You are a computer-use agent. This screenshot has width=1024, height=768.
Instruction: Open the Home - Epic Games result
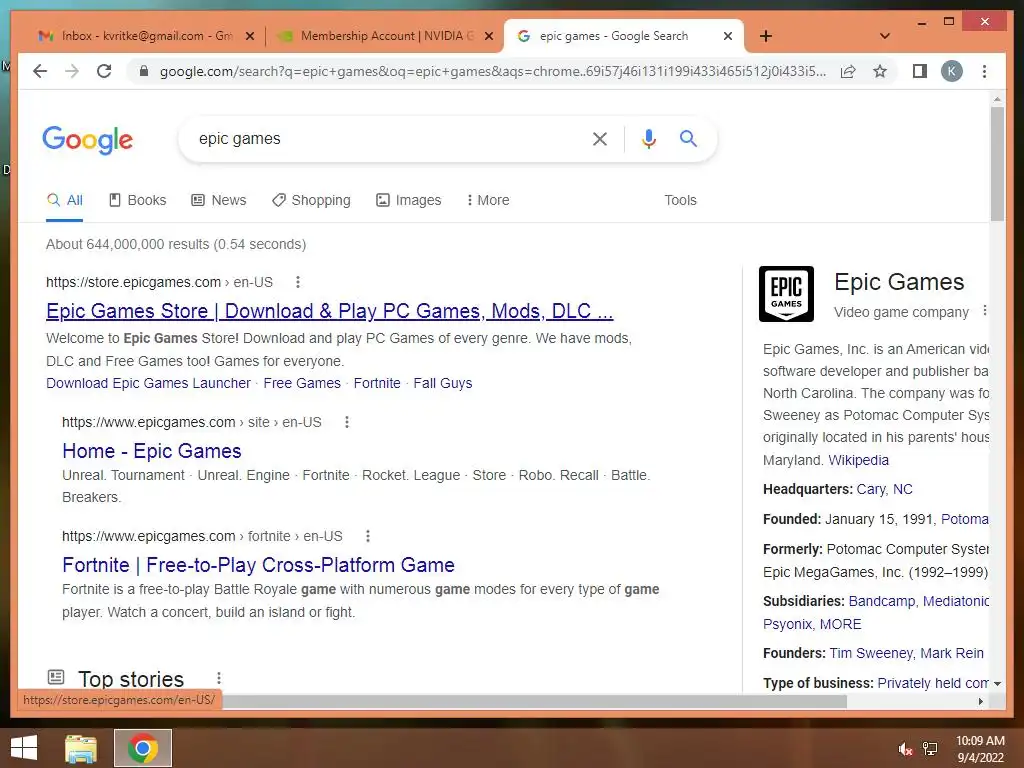tap(152, 451)
